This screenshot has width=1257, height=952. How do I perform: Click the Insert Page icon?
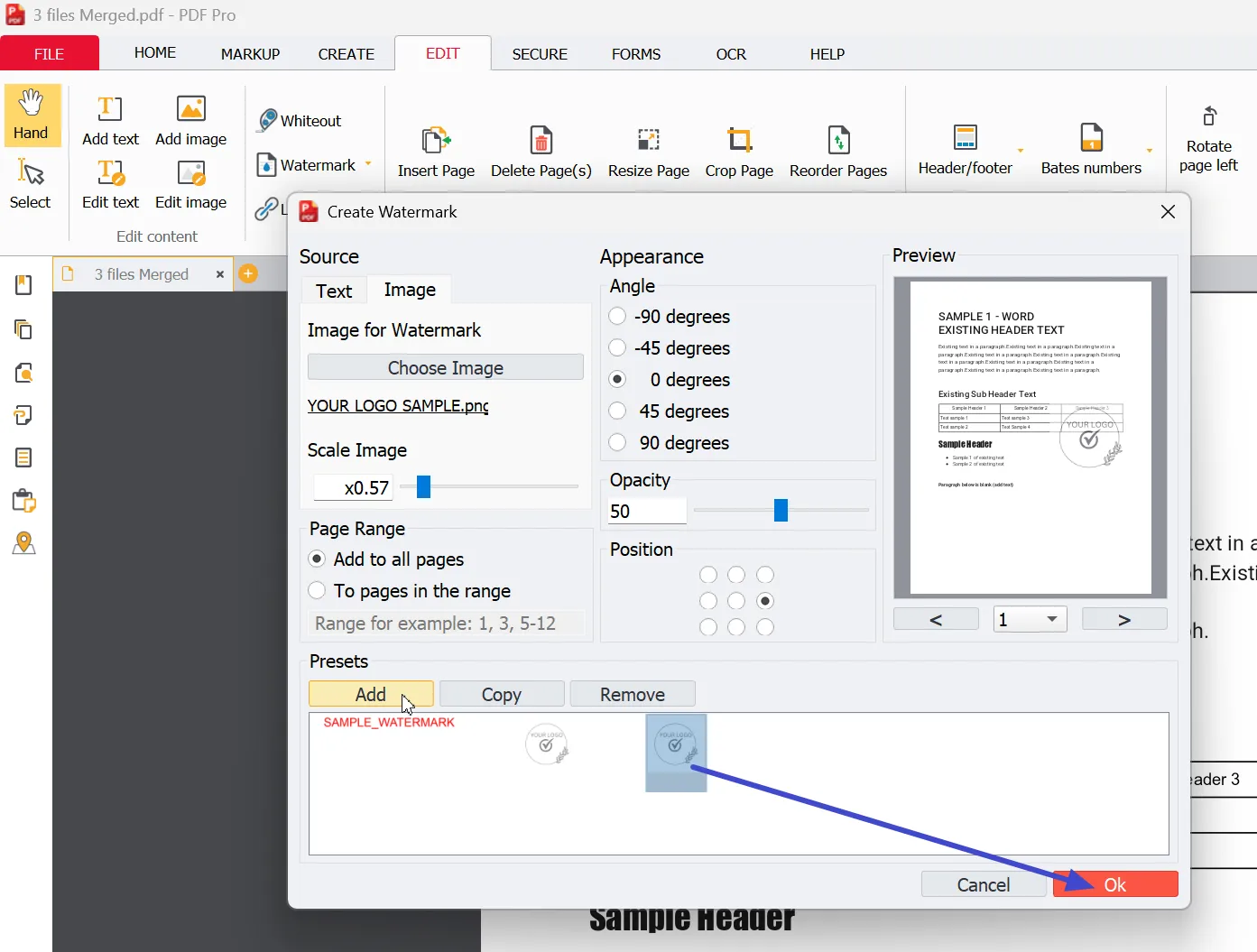437,141
